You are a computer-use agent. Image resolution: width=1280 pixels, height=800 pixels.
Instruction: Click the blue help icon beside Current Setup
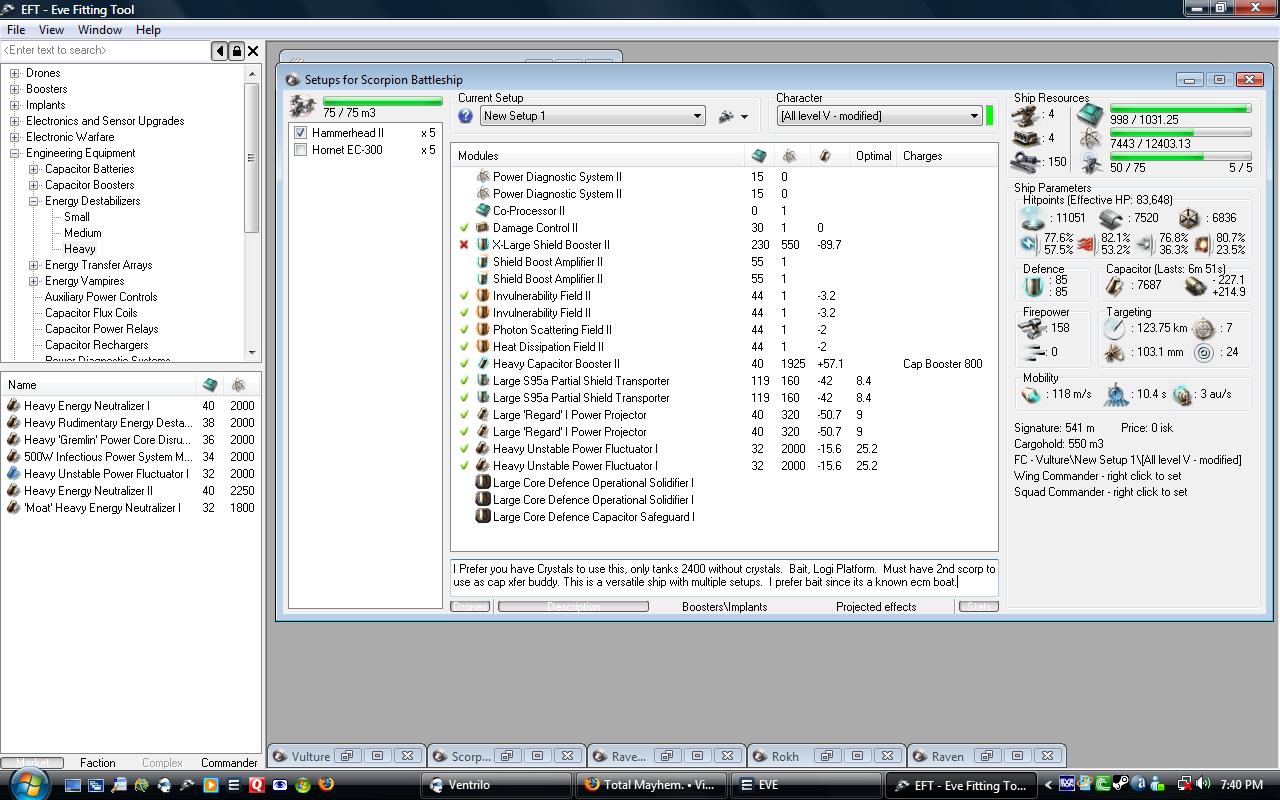tap(465, 116)
